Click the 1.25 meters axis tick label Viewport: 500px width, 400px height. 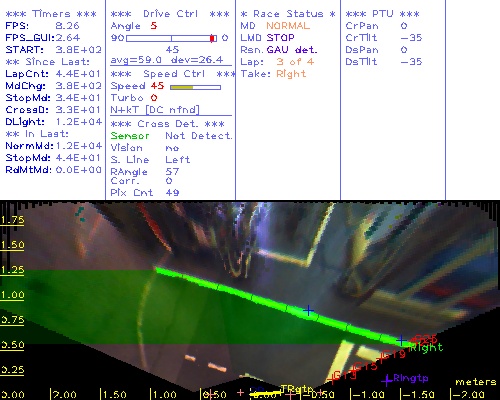pos(12,270)
